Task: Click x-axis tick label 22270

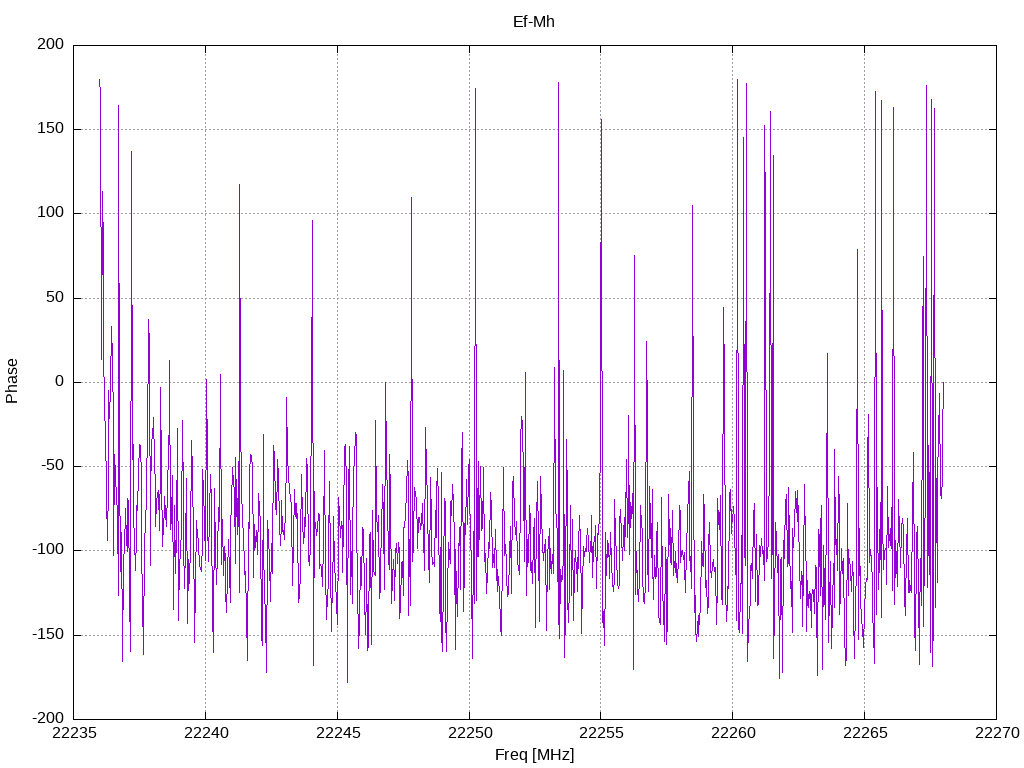Action: pyautogui.click(x=997, y=733)
